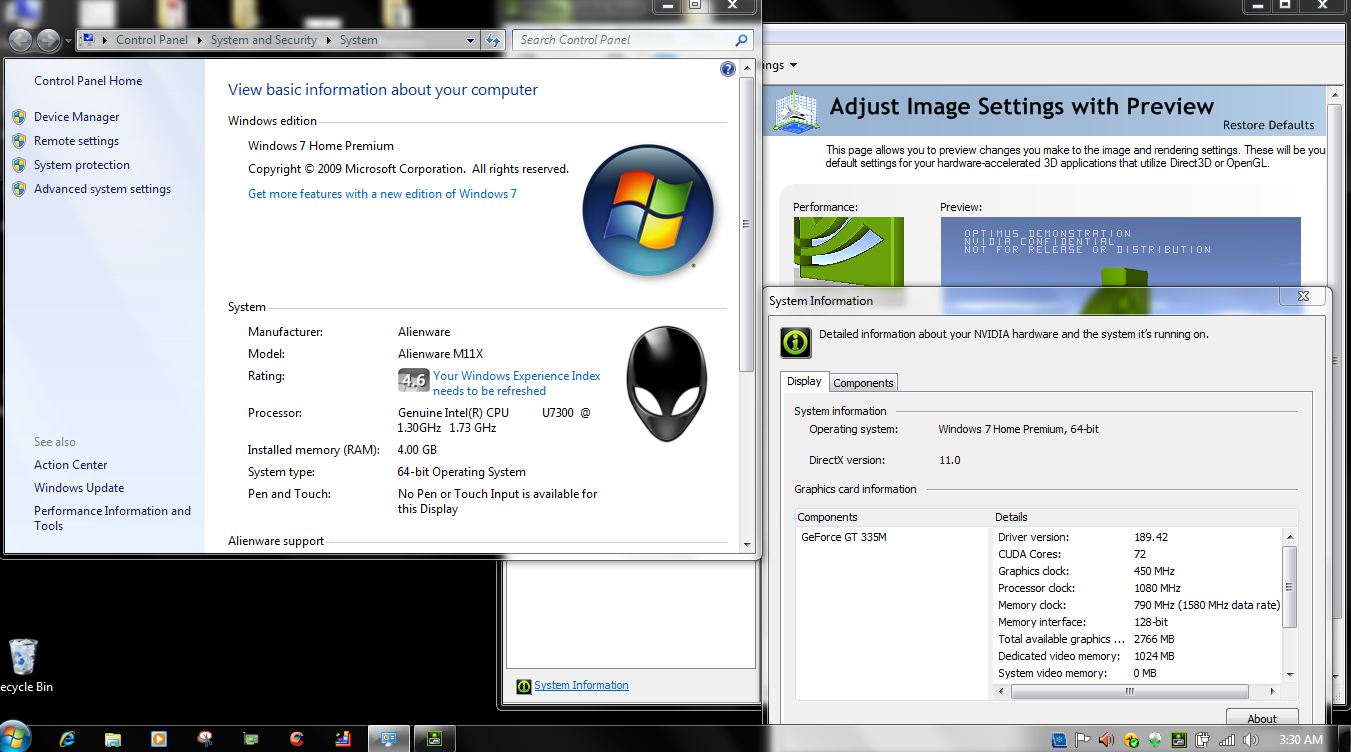Open recent pages dropdown beside Forward

68,41
